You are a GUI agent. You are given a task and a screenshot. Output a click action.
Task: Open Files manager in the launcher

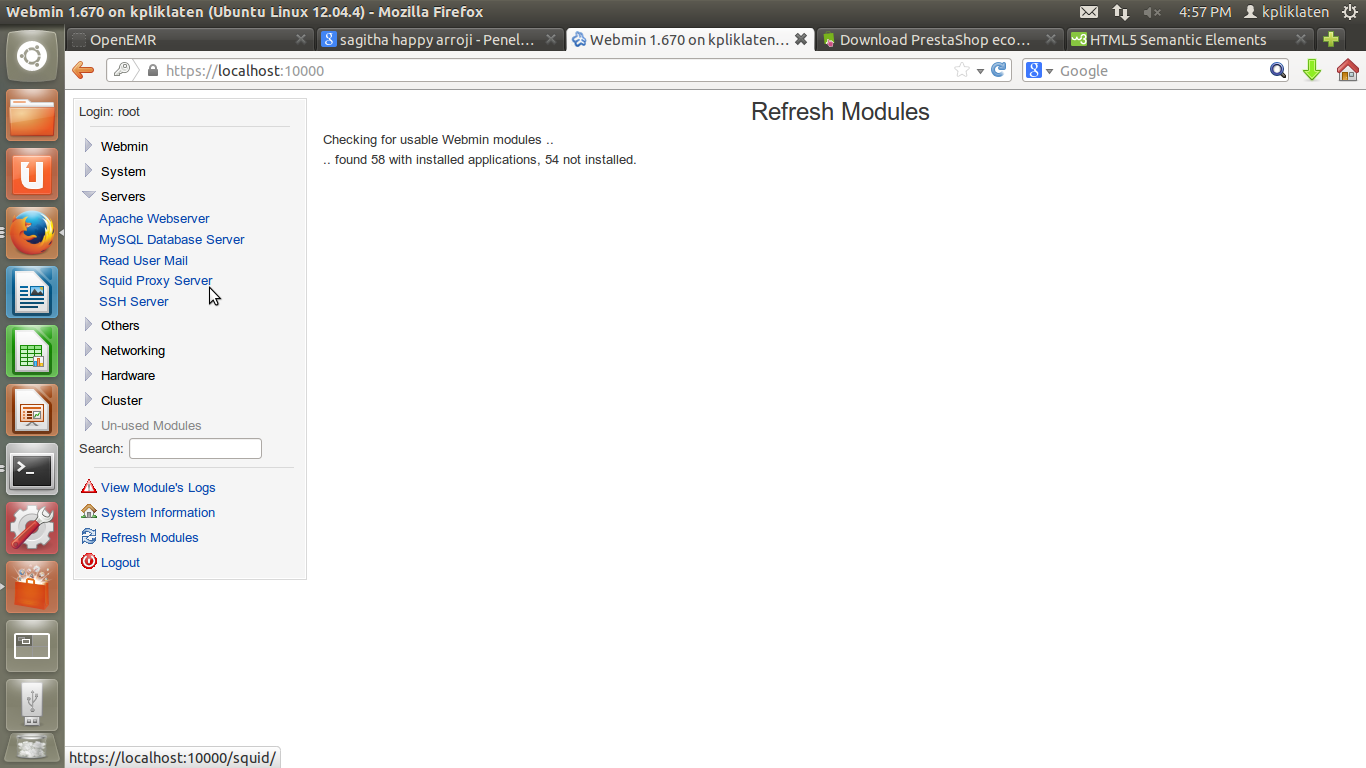point(32,115)
